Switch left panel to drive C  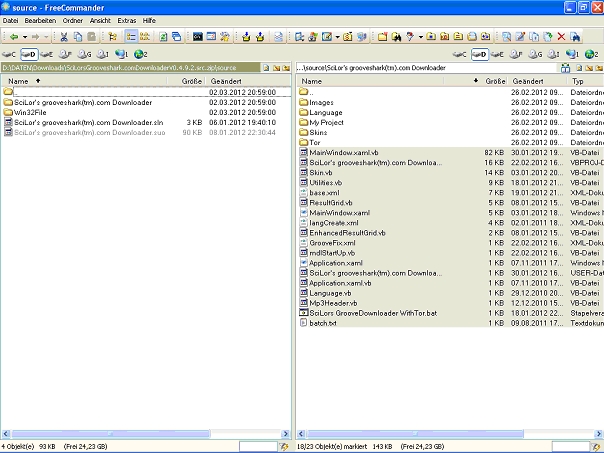(9, 54)
